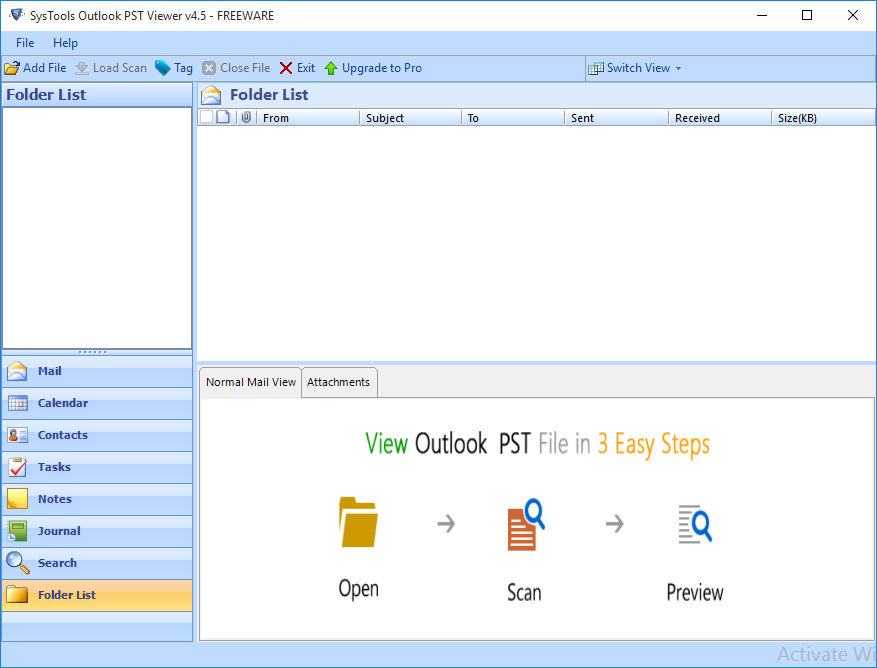Click the Mail envelope icon in sidebar
The width and height of the screenshot is (877, 668).
click(x=17, y=371)
